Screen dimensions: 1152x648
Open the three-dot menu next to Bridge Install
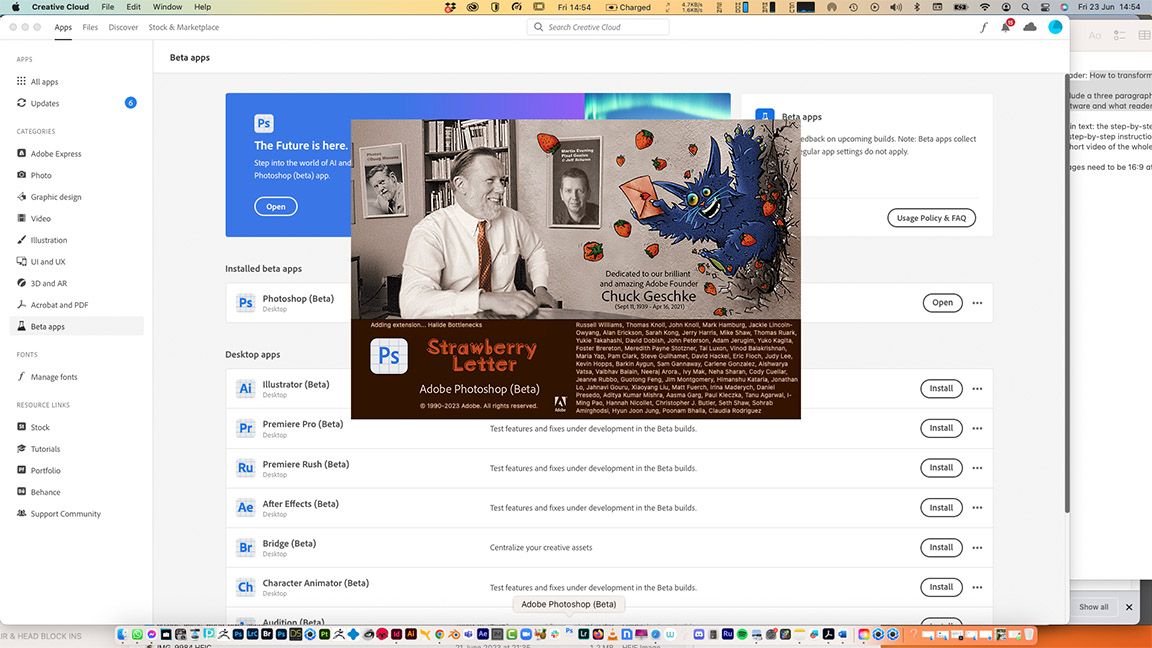point(977,547)
